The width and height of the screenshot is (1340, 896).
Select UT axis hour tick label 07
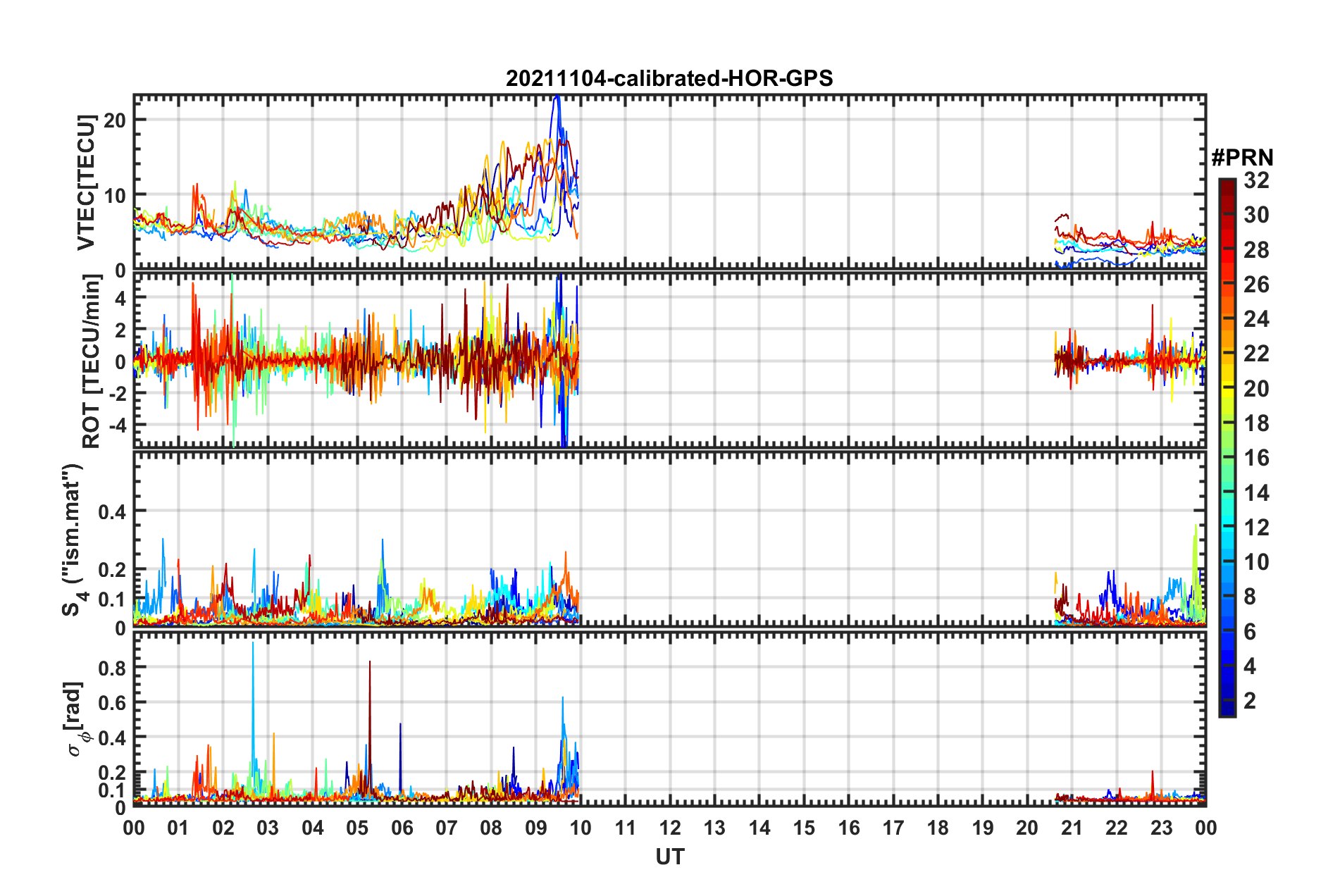tap(447, 828)
